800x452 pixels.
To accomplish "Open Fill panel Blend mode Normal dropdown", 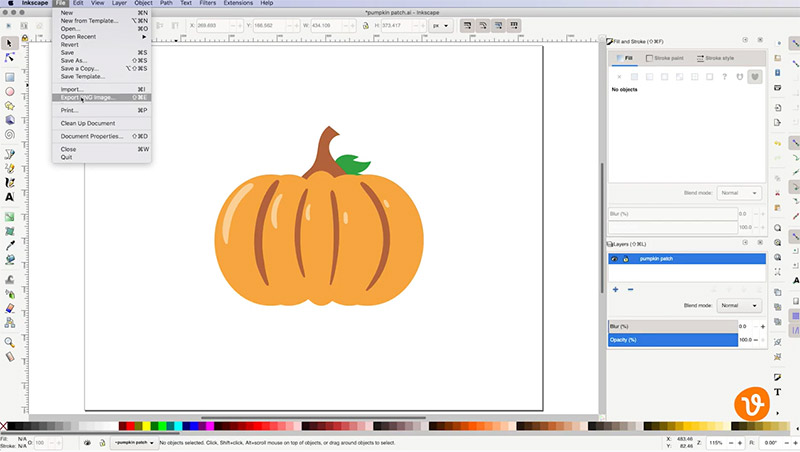I will [x=739, y=193].
